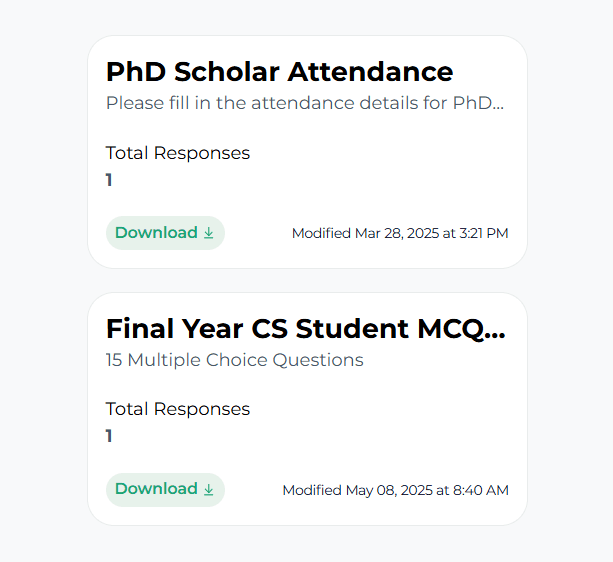613x562 pixels.
Task: Click the 'Modified Mar 28, 2025' timestamp
Action: [400, 233]
